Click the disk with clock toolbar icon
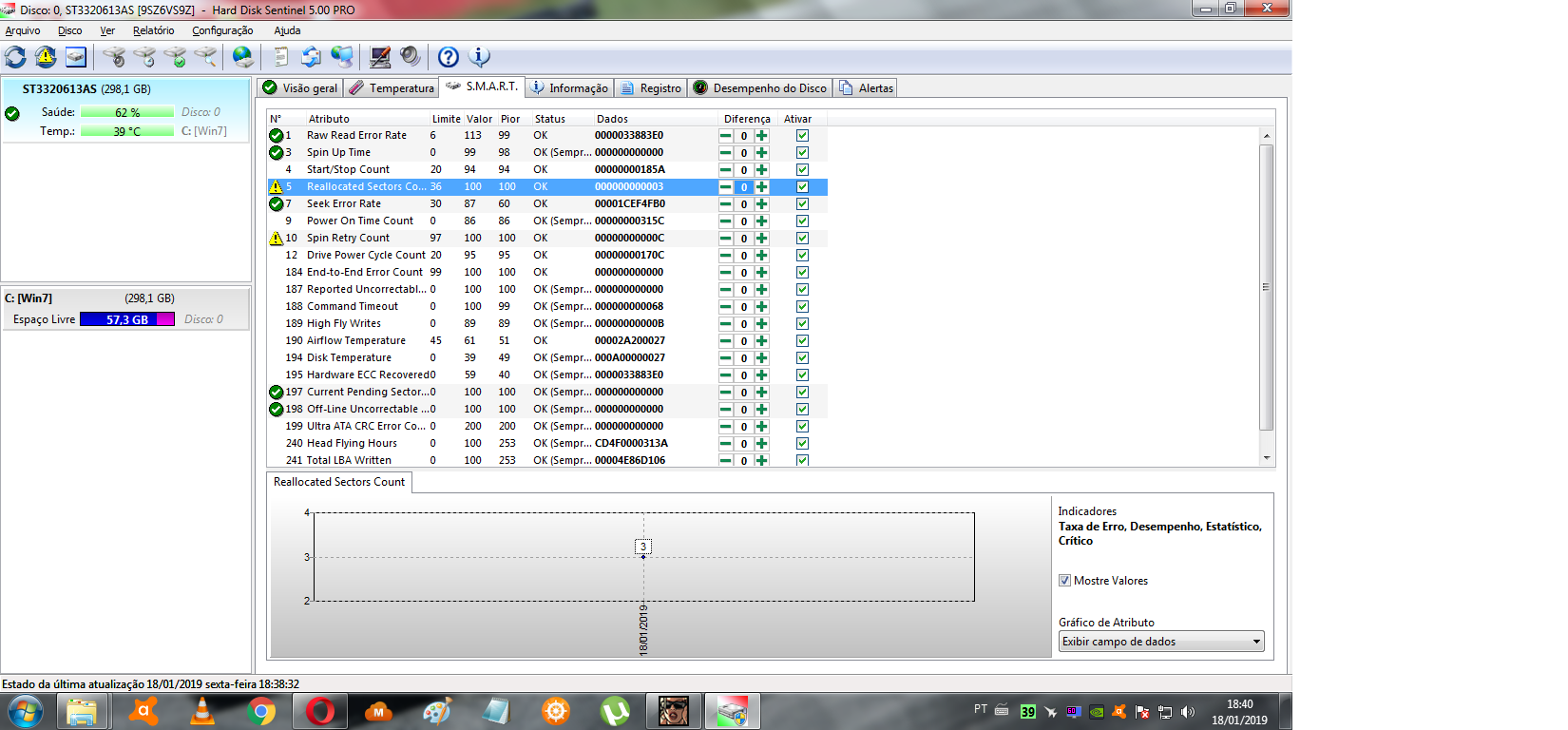Image resolution: width=1568 pixels, height=730 pixels. (144, 57)
